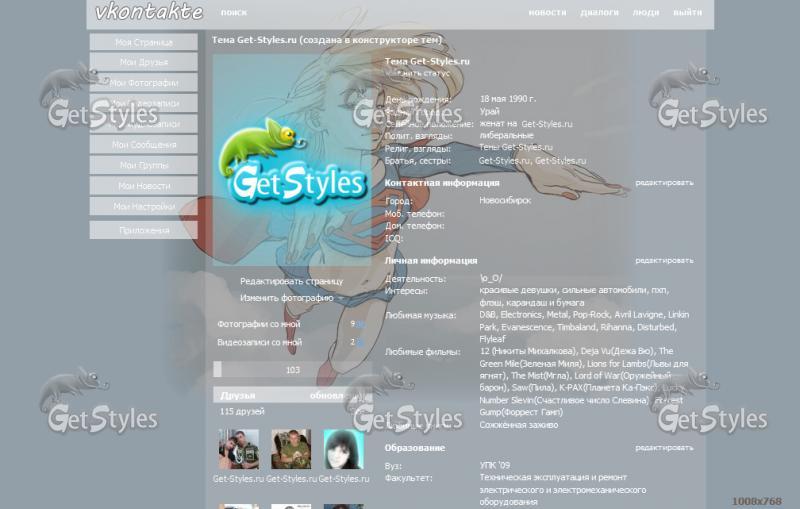The image size is (800, 509).
Task: Go to новости in top navigation
Action: [547, 12]
